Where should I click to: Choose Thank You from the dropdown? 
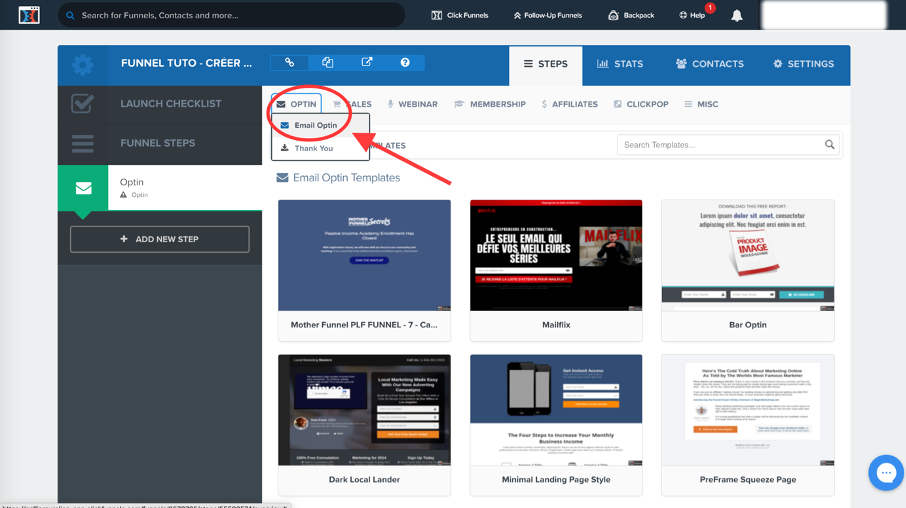coord(320,149)
